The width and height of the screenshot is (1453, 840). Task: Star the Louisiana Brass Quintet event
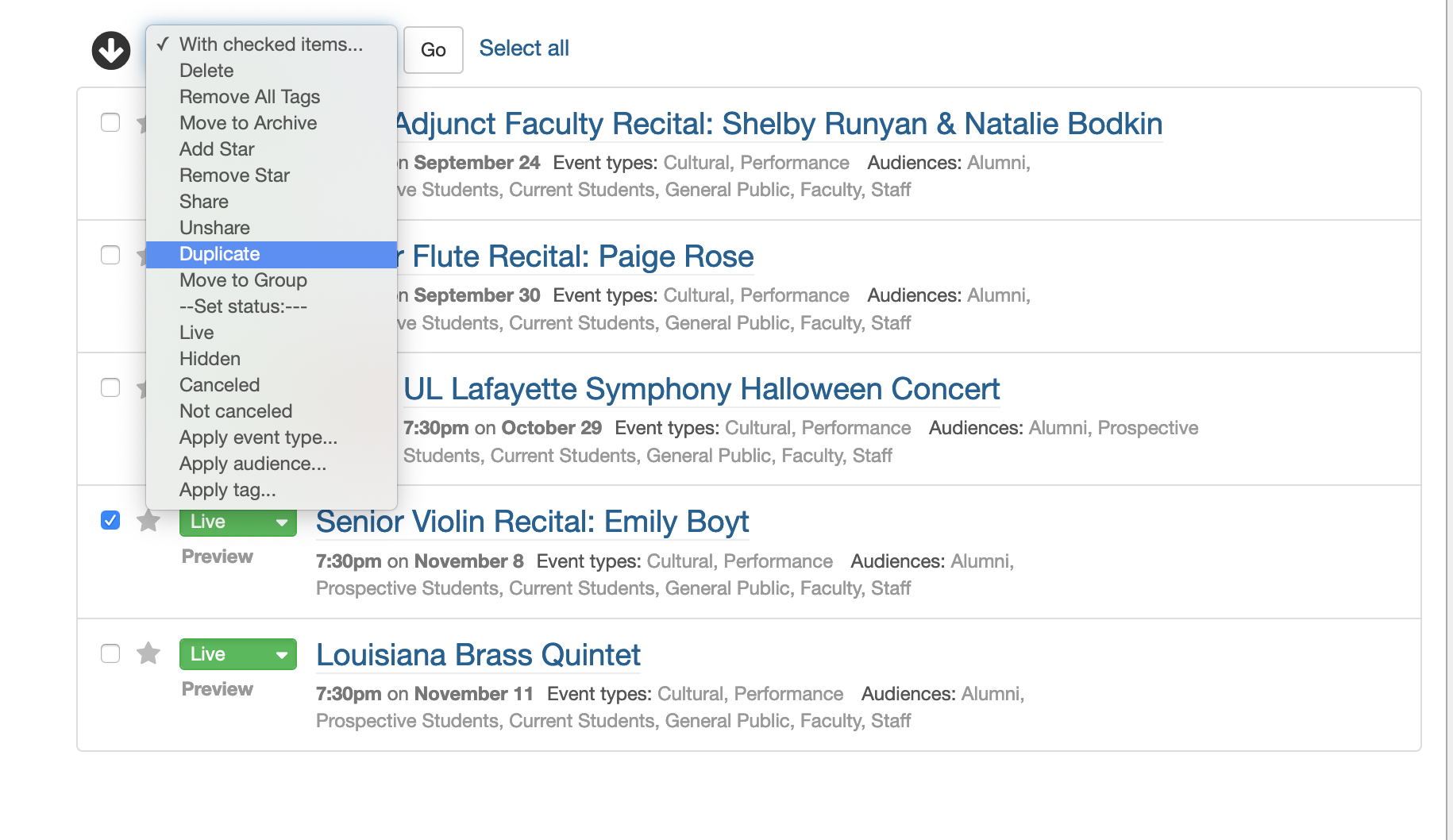tap(148, 653)
